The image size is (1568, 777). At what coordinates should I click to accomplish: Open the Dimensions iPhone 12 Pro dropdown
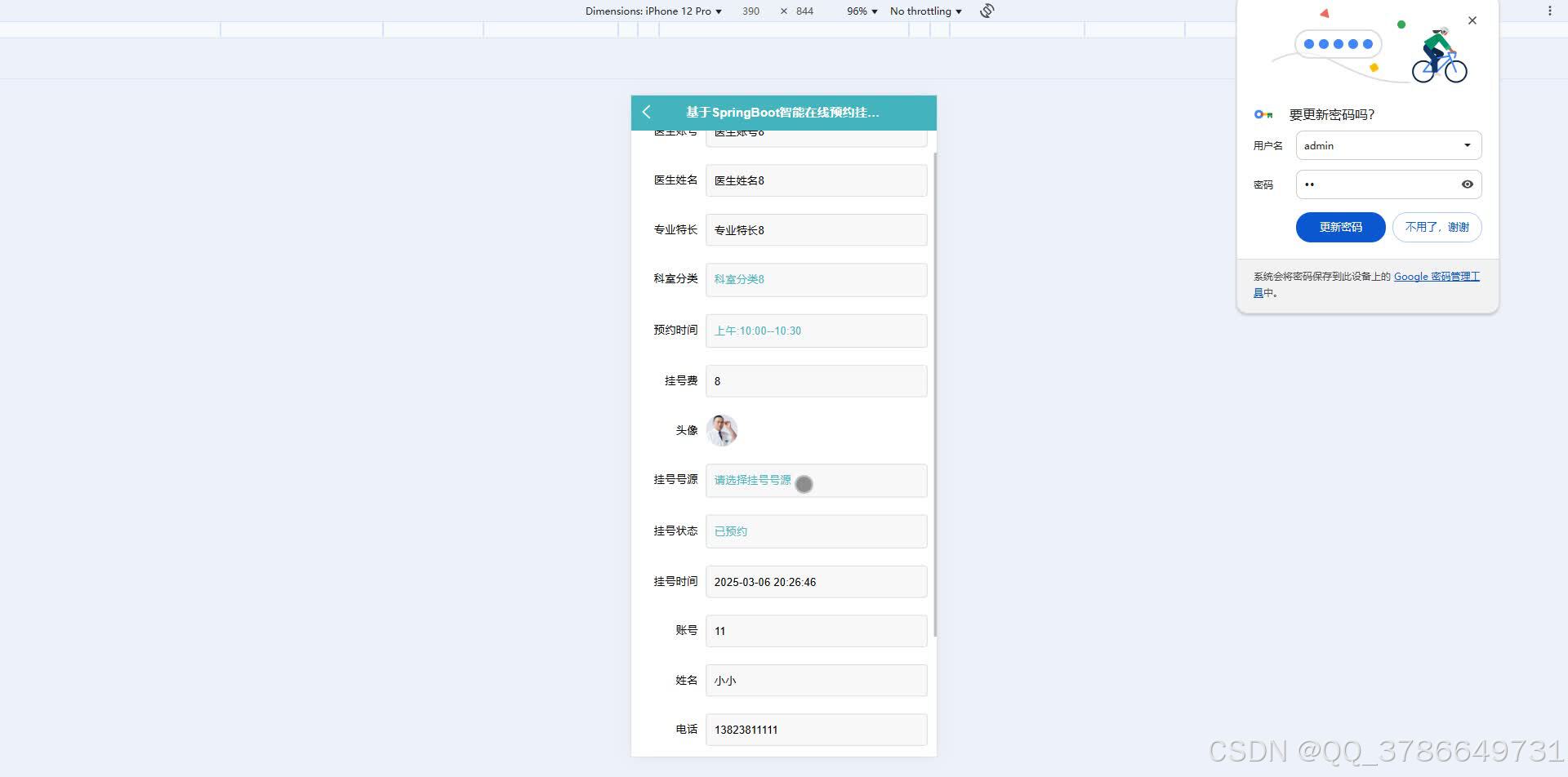tap(653, 11)
